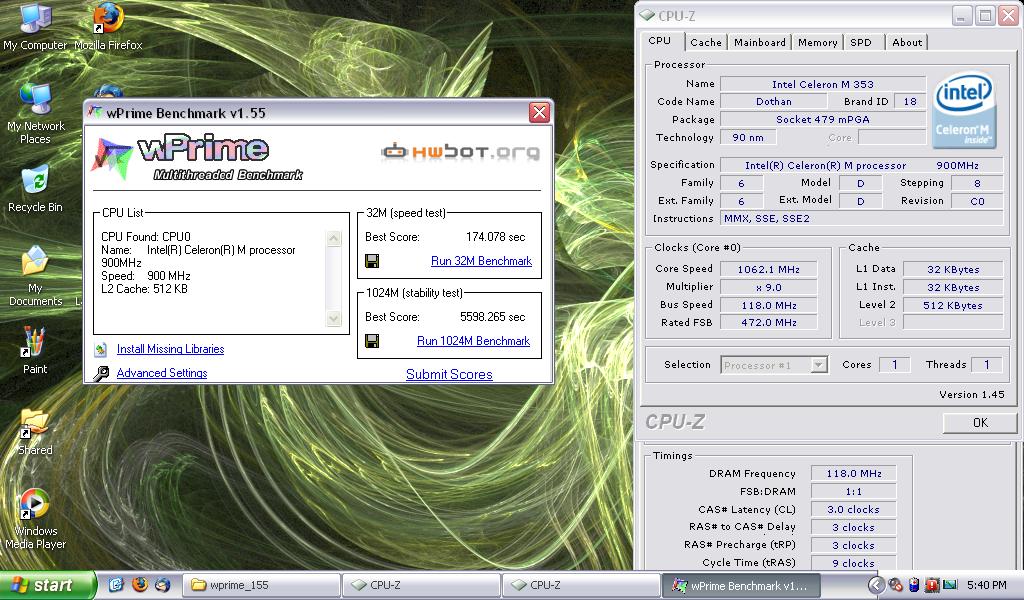
Task: Click Run 1024M Benchmark link
Action: (x=473, y=341)
